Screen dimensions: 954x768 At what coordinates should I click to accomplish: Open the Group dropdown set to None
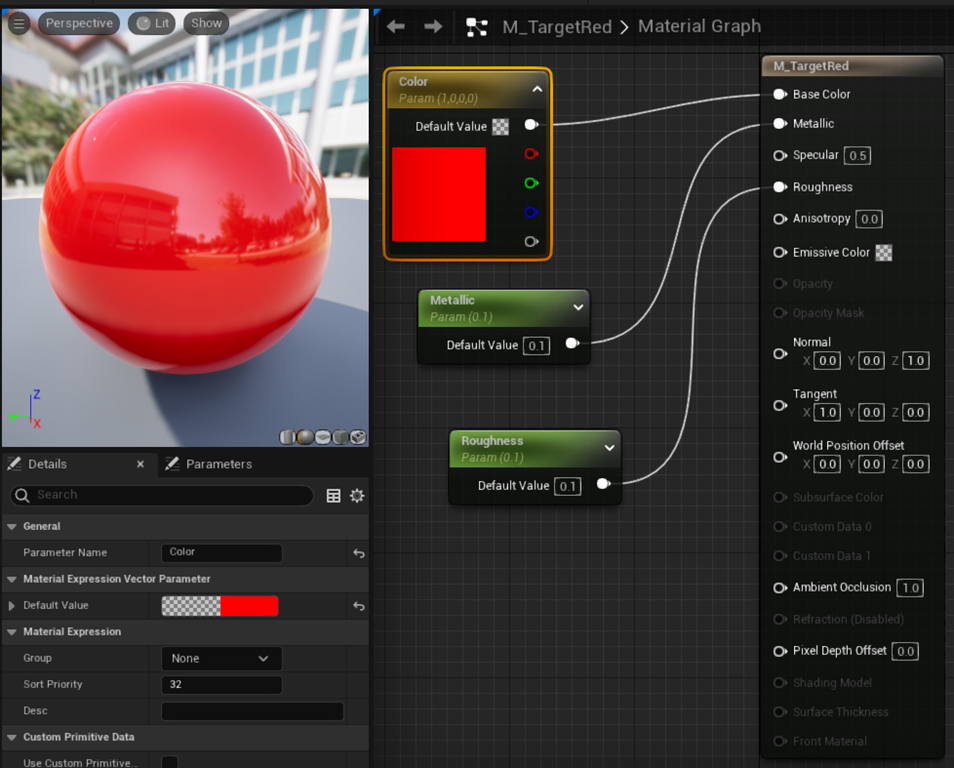pos(221,658)
